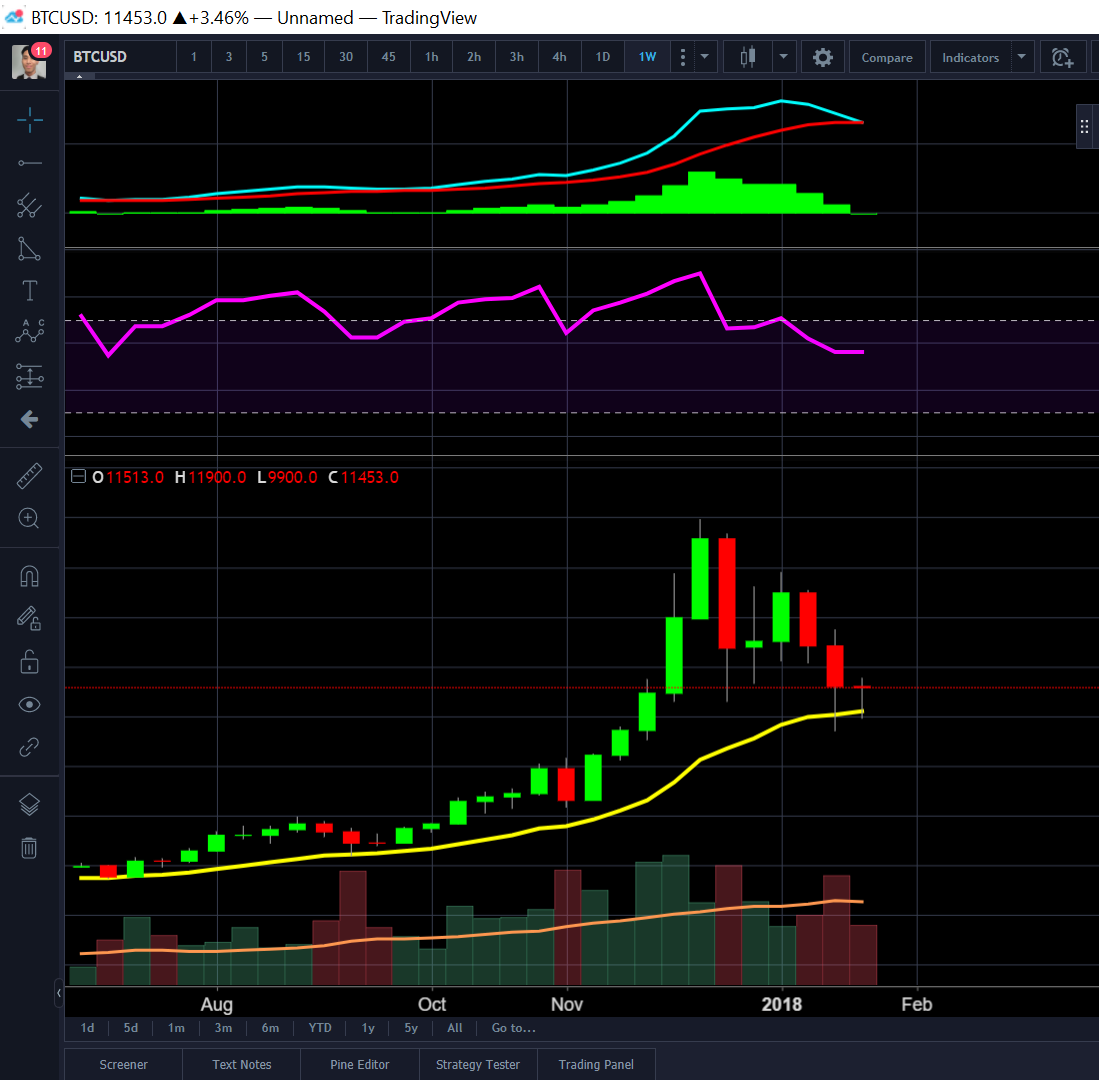This screenshot has height=1080, width=1099.
Task: Collapse the OHLC legend box toggle
Action: coord(78,477)
